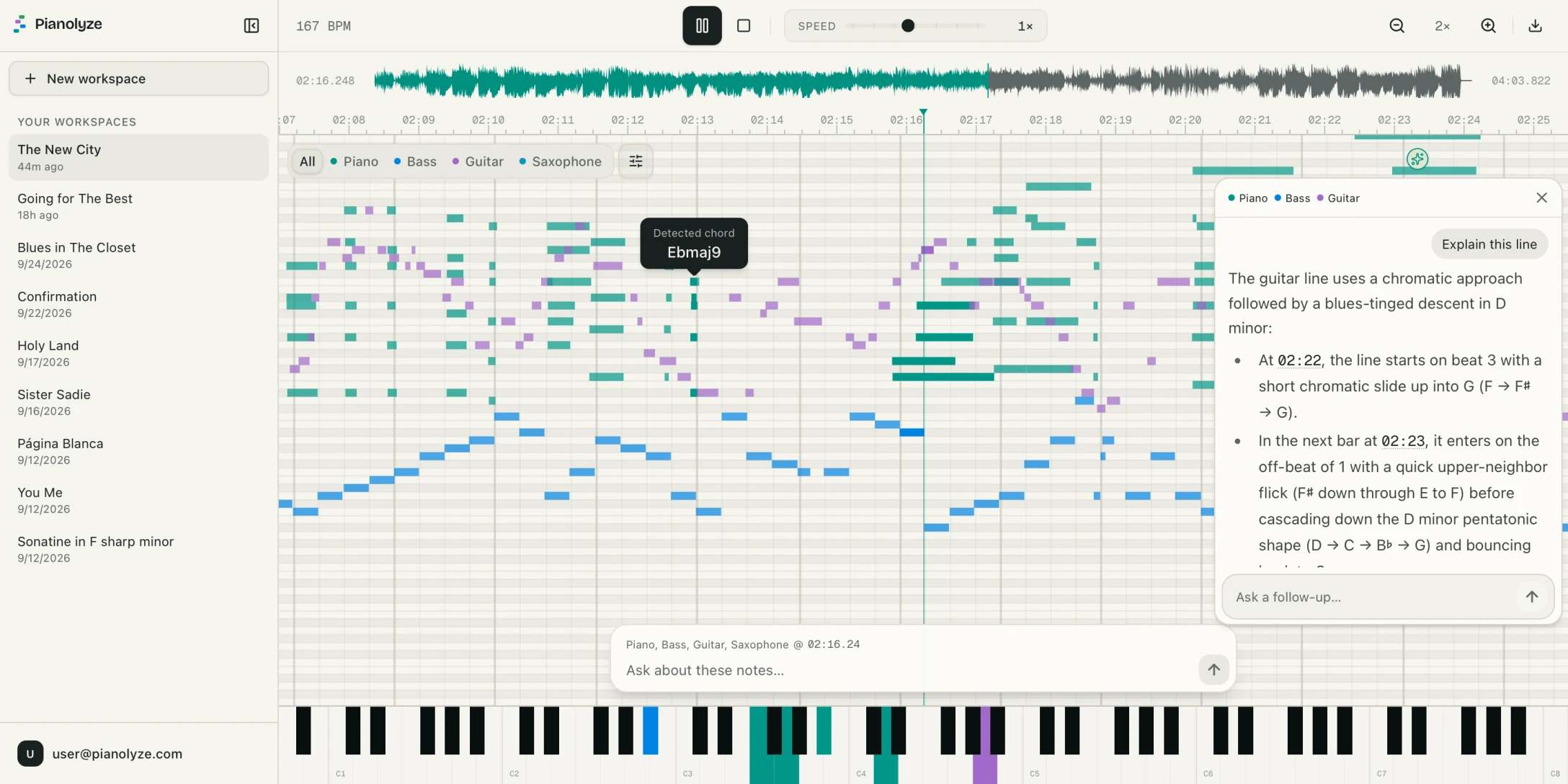The height and width of the screenshot is (784, 1568).
Task: Click the 02:22 timestamp link
Action: point(1298,360)
